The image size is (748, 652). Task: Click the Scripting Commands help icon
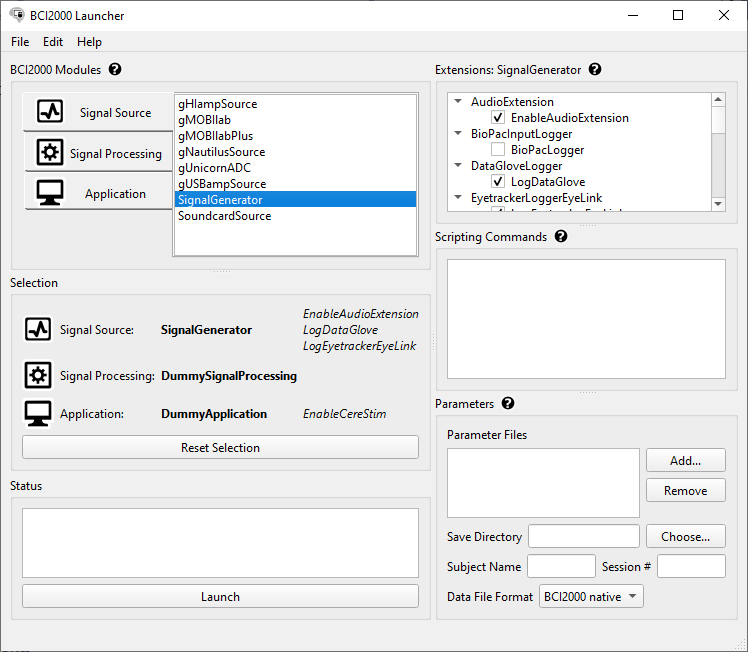(561, 236)
